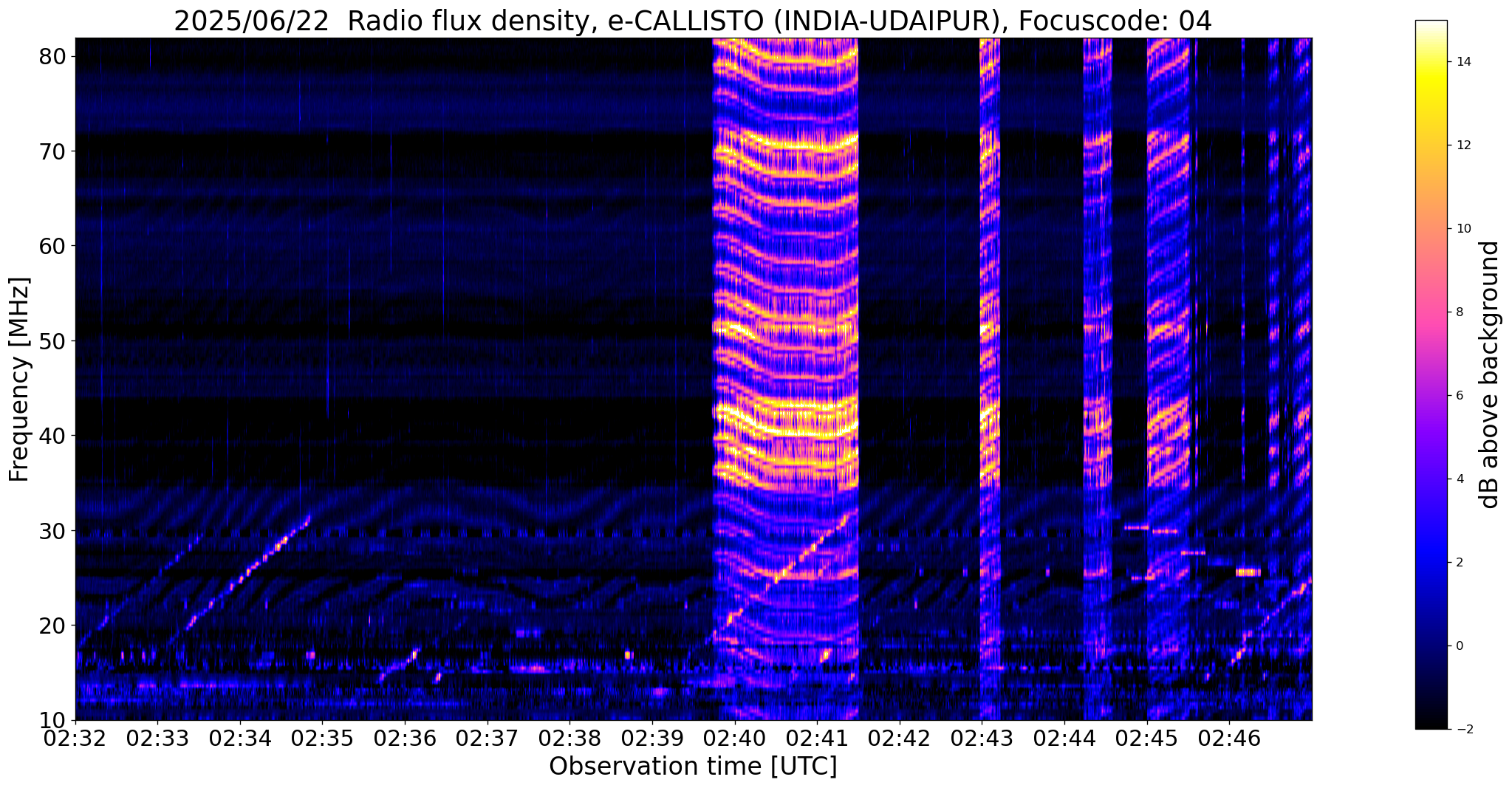This screenshot has height=788, width=1512.
Task: Click the 02:33 time tick label
Action: [x=157, y=738]
